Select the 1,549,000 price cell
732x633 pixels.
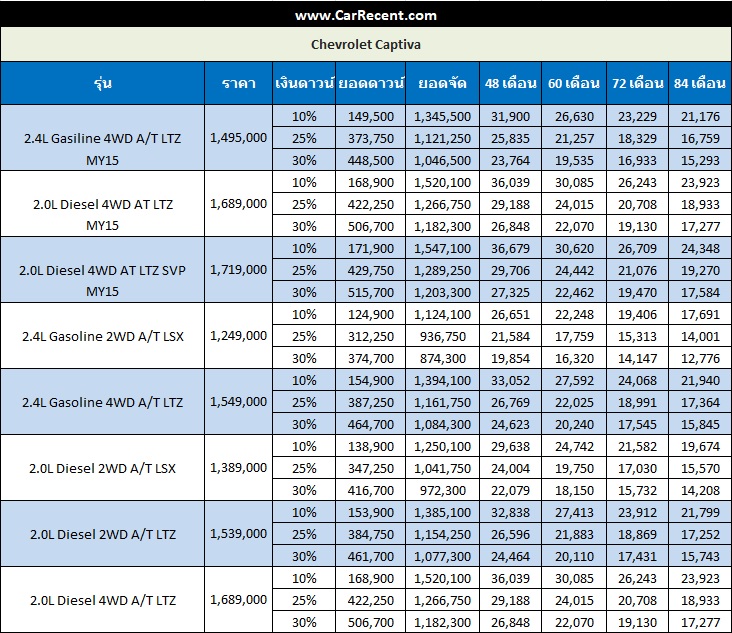pos(238,401)
